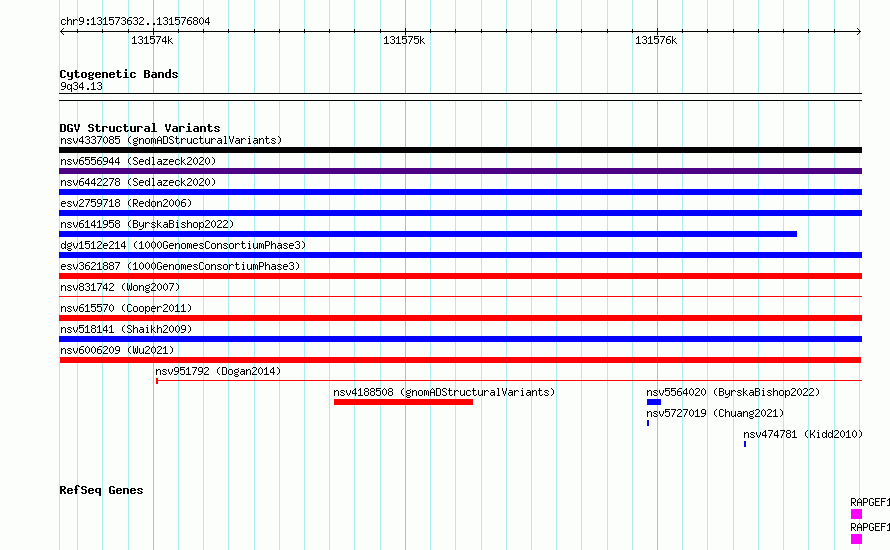
Task: Open the nsv518141 Shaikh2009 blue bar
Action: point(460,339)
